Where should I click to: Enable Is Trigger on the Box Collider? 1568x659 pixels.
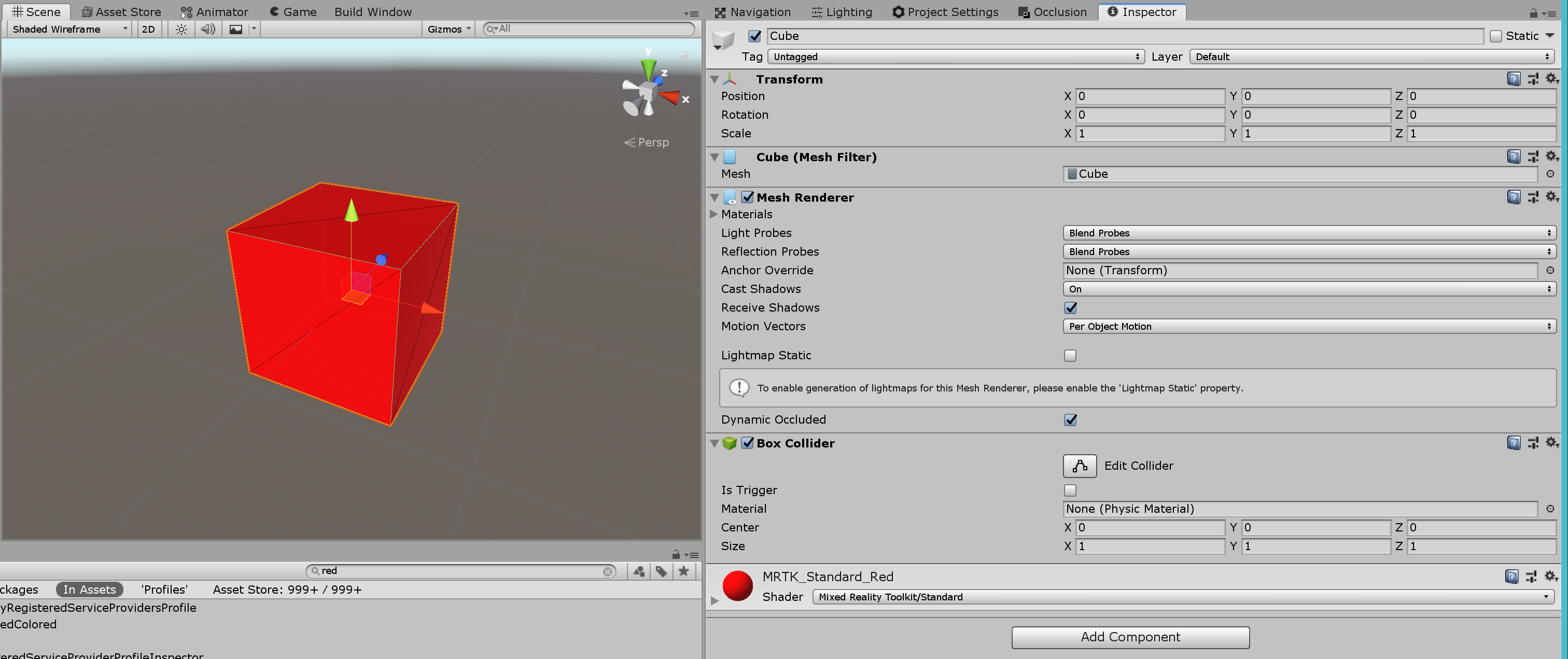[1070, 490]
